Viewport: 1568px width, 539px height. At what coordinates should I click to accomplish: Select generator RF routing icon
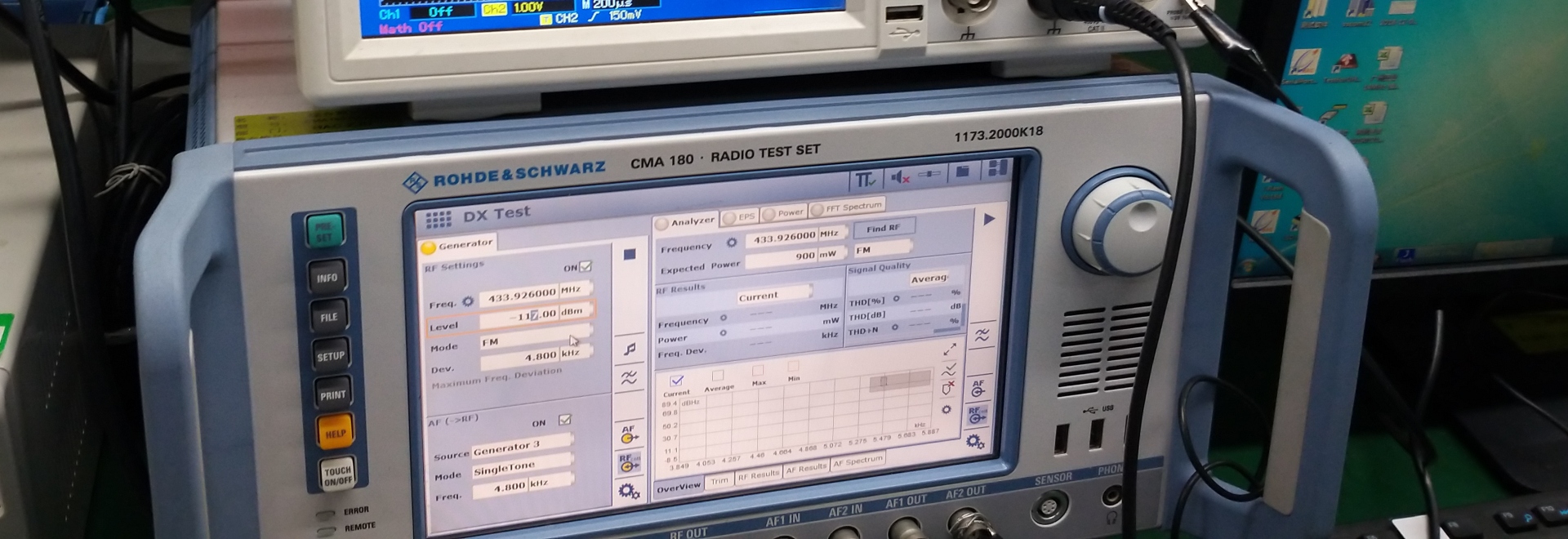click(x=627, y=462)
